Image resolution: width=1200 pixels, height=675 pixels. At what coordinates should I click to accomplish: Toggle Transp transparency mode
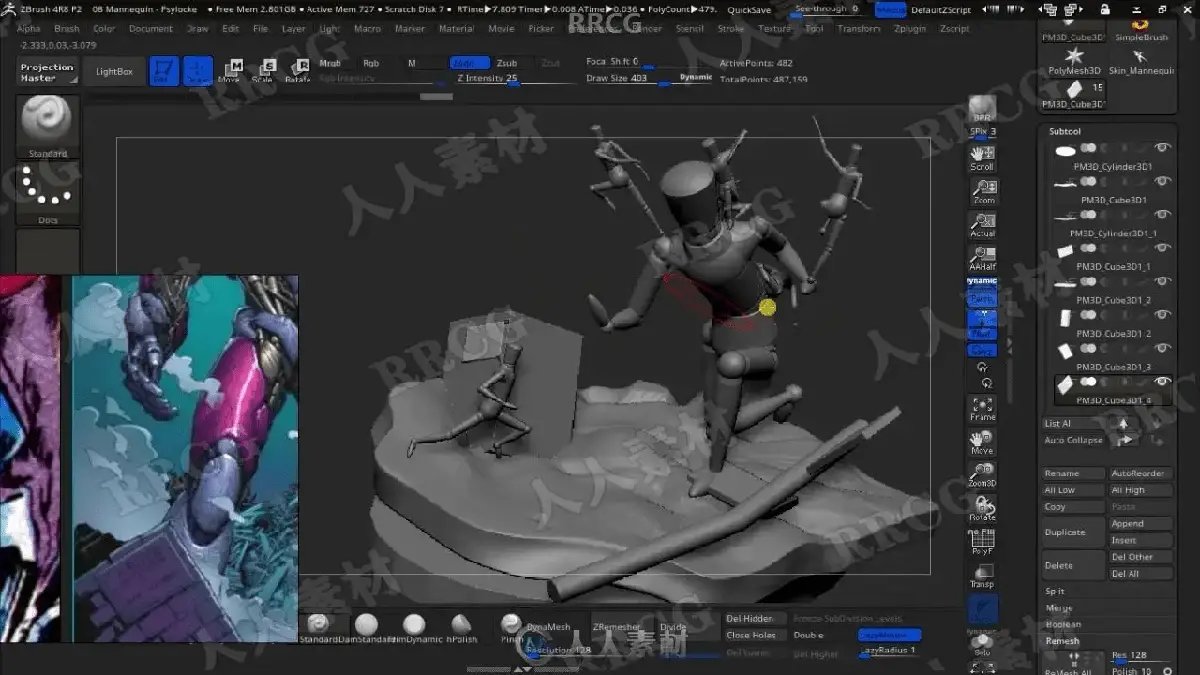click(x=982, y=575)
